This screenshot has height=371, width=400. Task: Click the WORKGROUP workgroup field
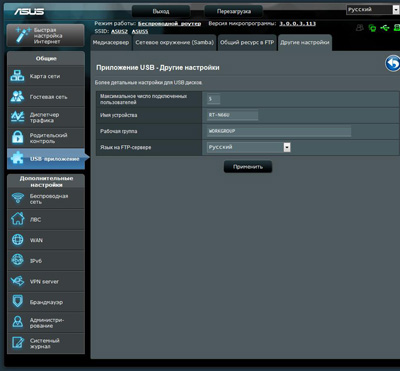tap(279, 131)
